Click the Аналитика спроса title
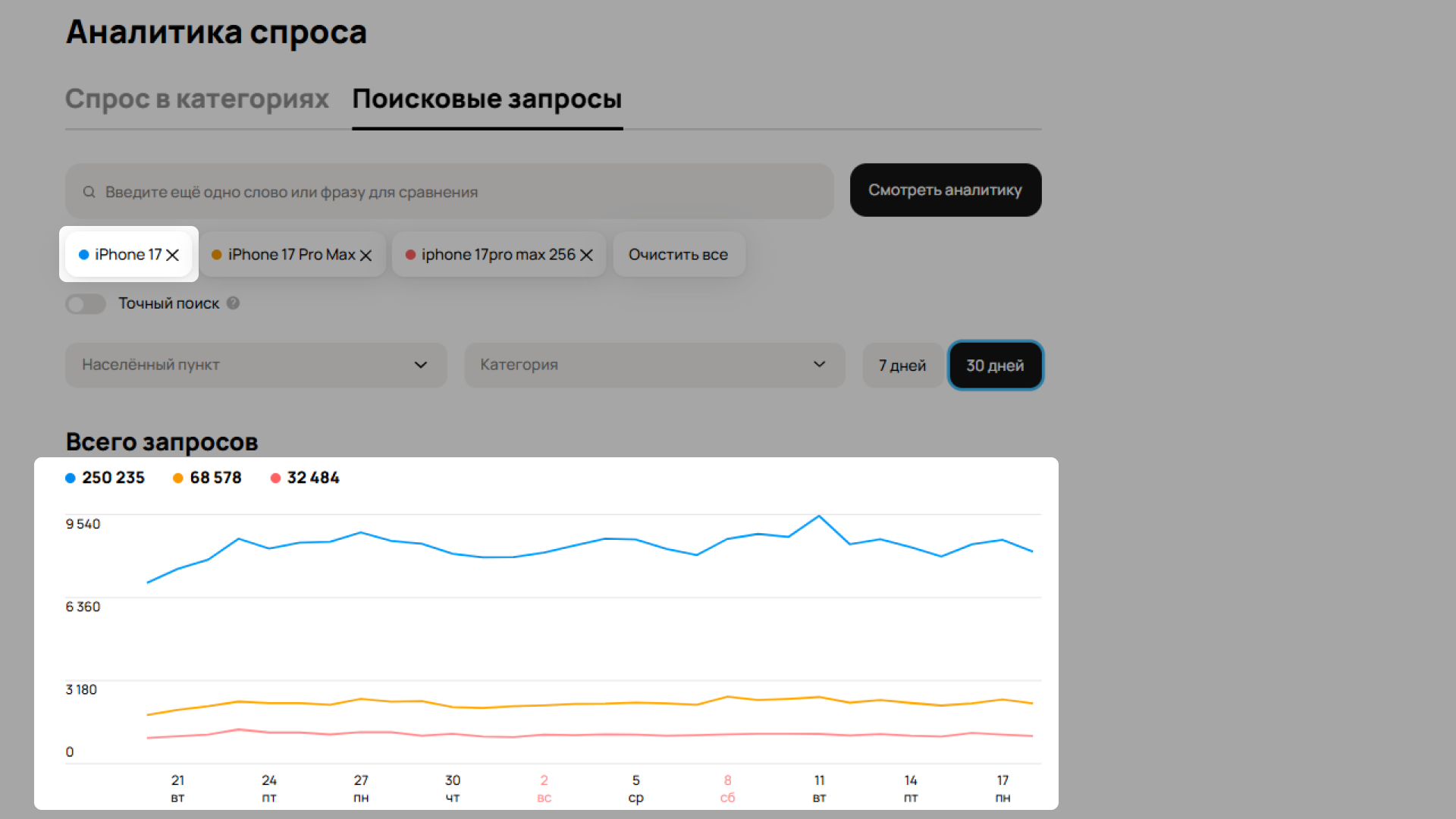The width and height of the screenshot is (1456, 819). click(x=216, y=32)
